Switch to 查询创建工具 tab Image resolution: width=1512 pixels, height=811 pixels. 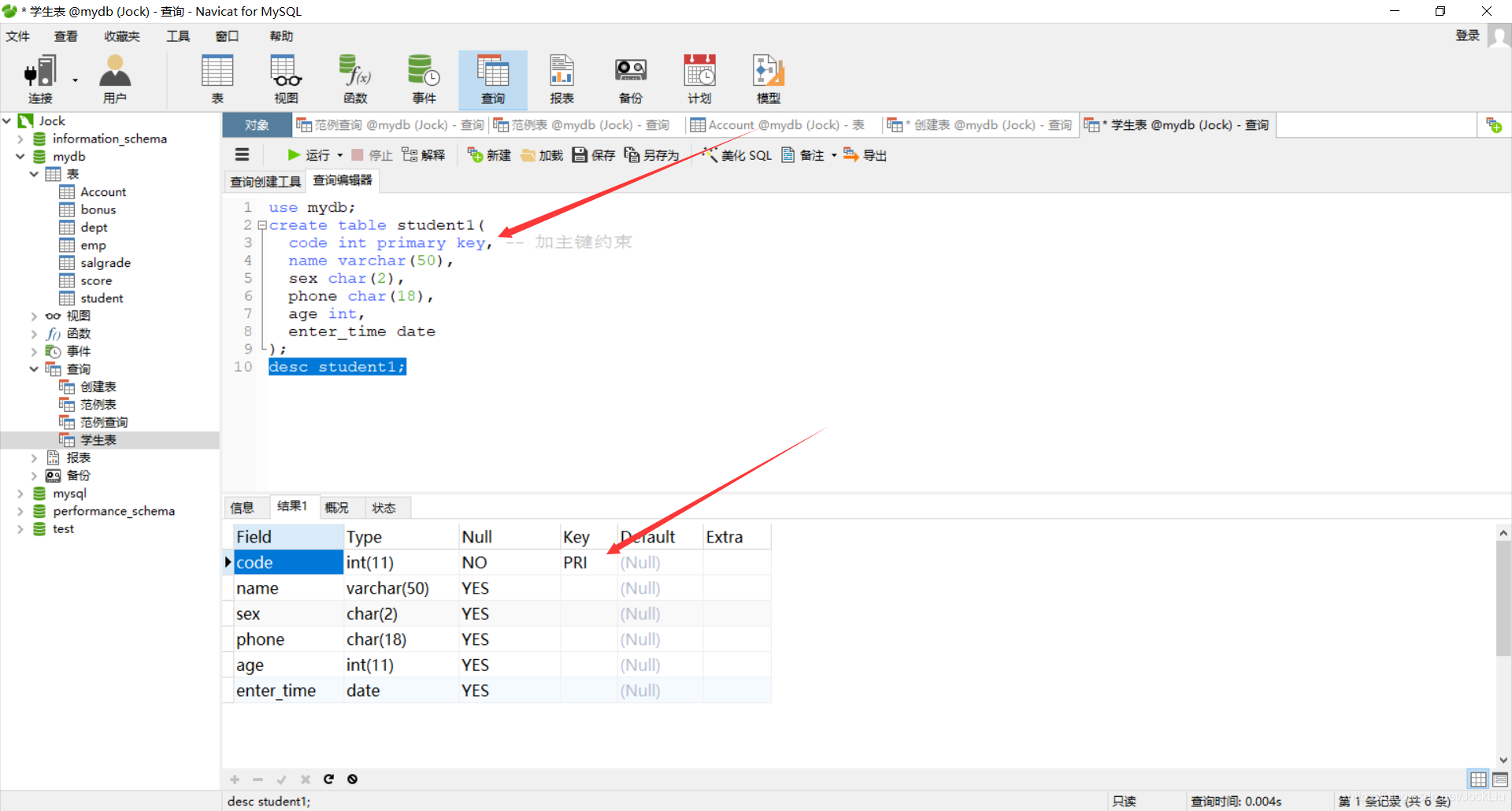pyautogui.click(x=265, y=182)
